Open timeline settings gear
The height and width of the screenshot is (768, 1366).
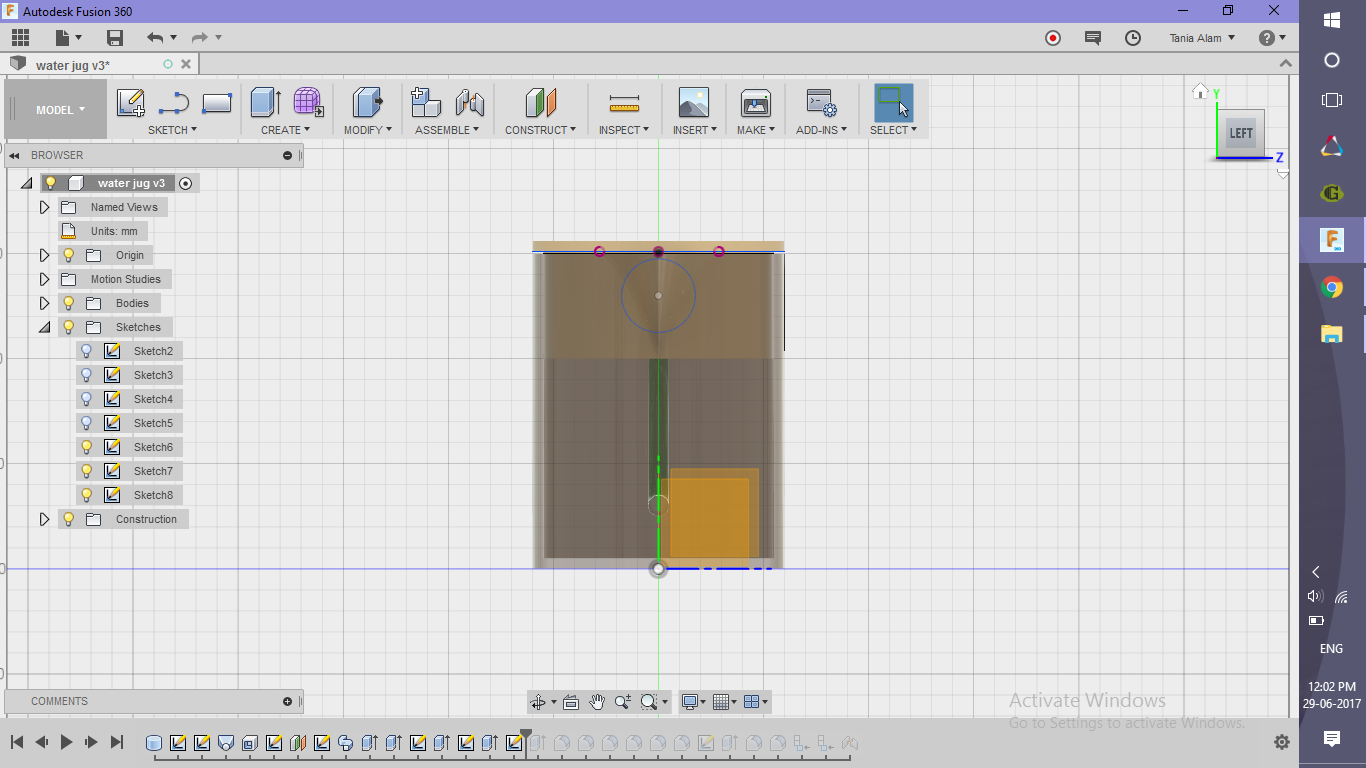click(x=1282, y=742)
